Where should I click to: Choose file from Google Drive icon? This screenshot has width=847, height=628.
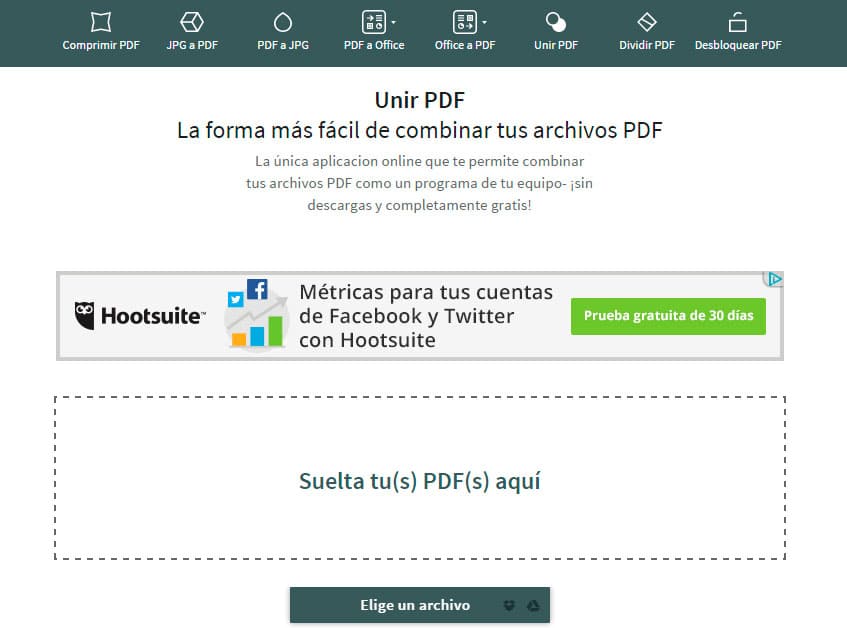tap(533, 605)
